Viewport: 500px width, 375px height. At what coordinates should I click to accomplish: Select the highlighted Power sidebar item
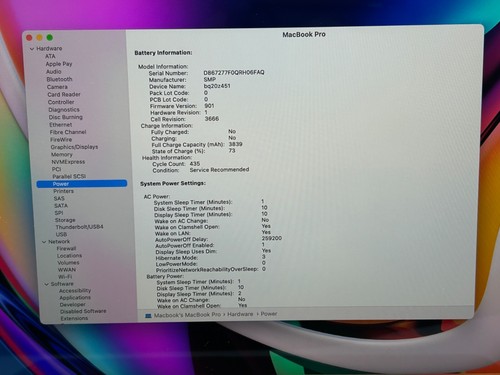[82, 184]
